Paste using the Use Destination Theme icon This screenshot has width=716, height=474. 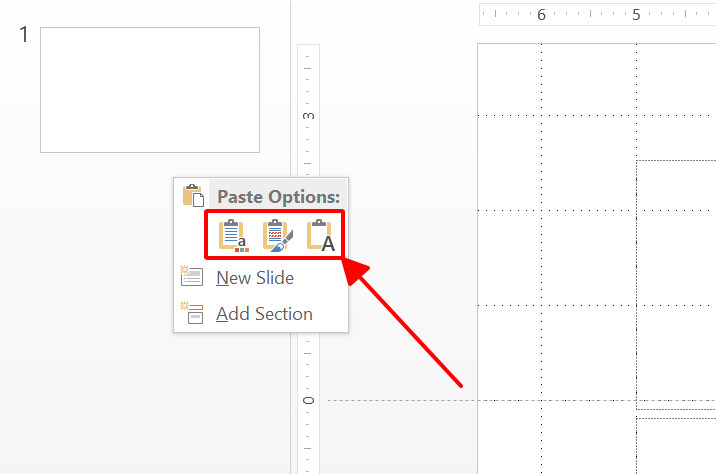[x=233, y=236]
